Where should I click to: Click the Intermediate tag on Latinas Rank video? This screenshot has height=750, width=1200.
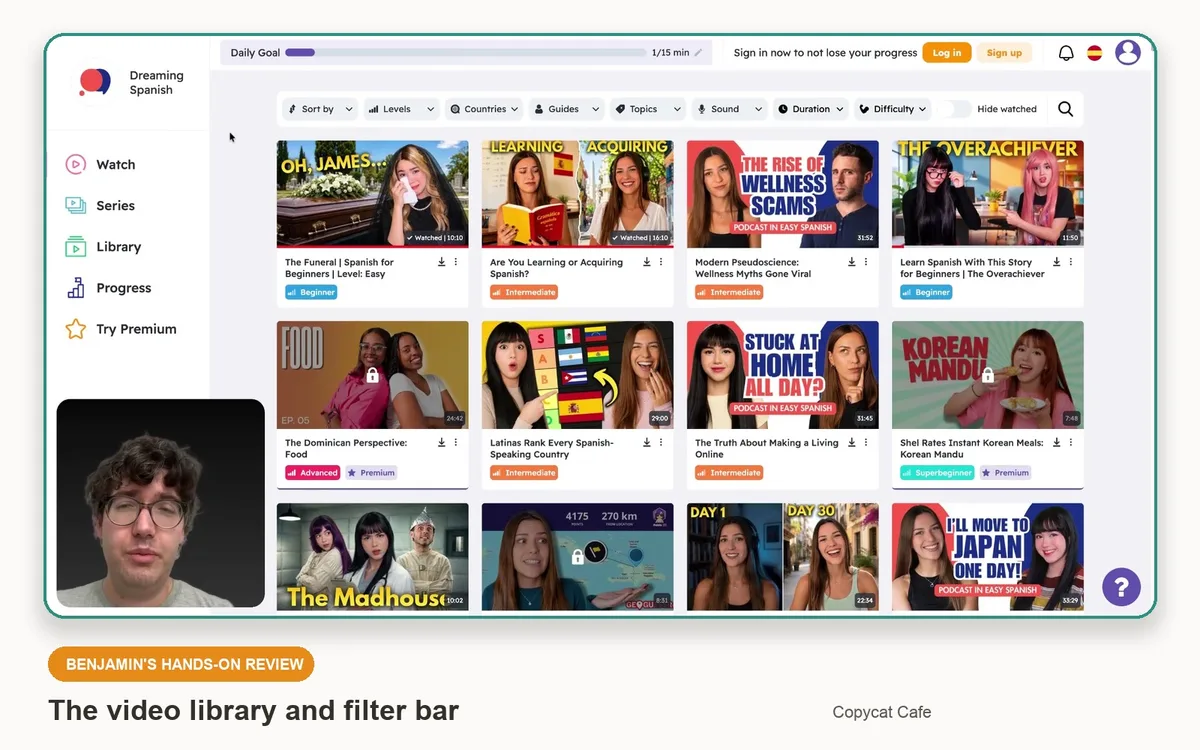point(524,472)
